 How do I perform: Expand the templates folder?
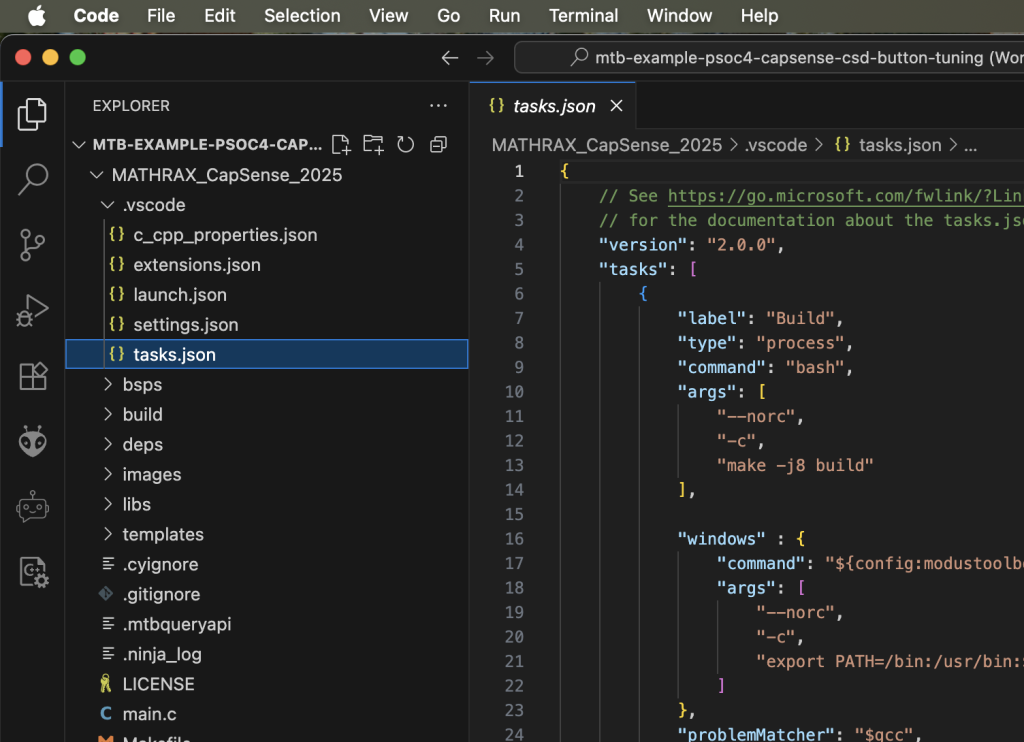point(108,535)
